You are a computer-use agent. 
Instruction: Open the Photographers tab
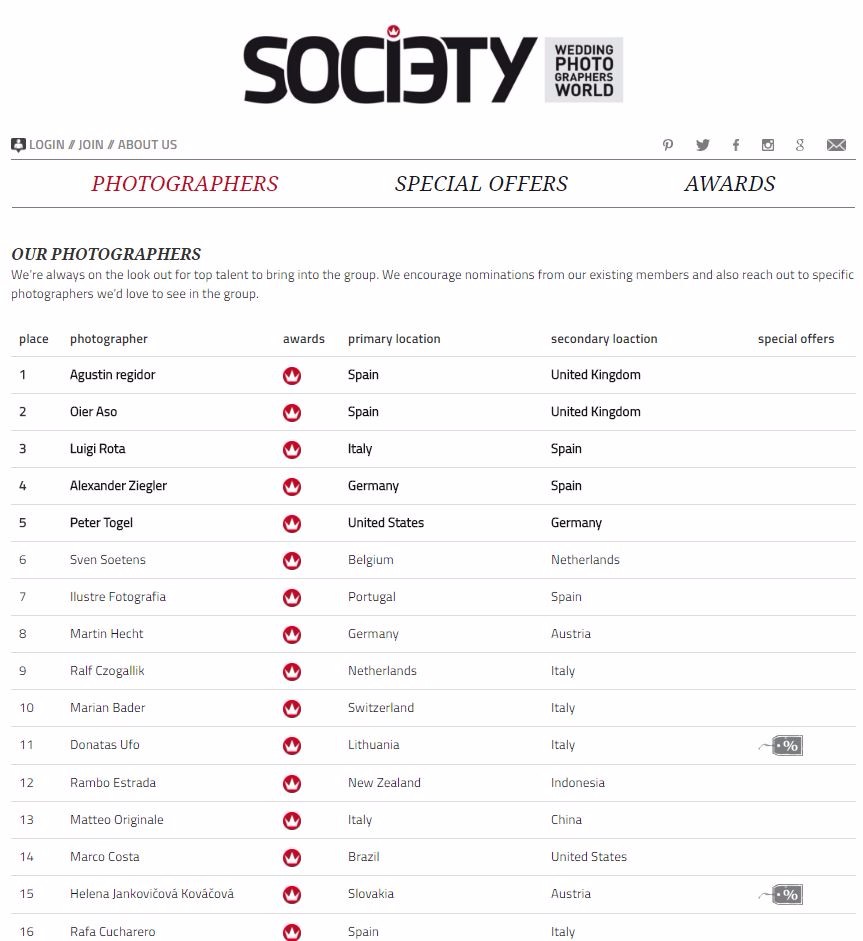pos(185,184)
